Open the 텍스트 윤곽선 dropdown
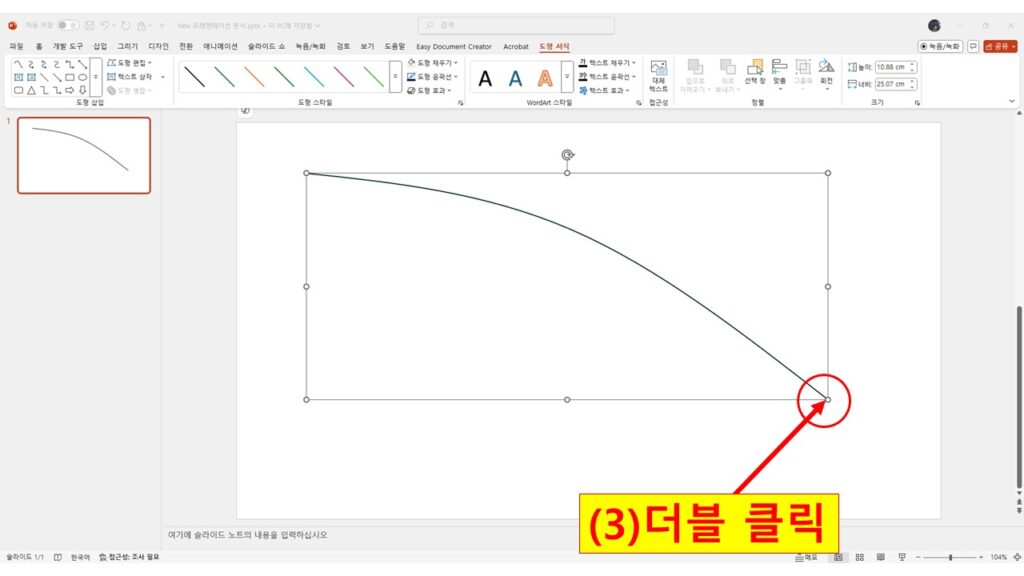This screenshot has width=1024, height=576. point(607,76)
